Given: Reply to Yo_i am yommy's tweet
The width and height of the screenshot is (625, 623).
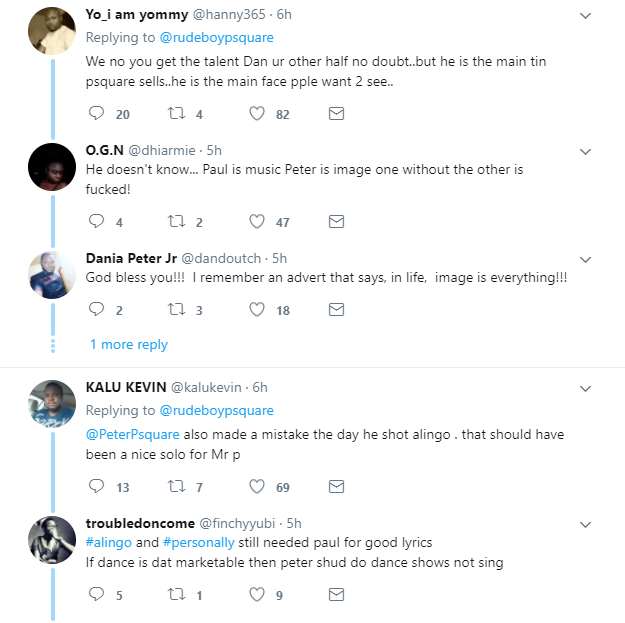Looking at the screenshot, I should [x=97, y=114].
